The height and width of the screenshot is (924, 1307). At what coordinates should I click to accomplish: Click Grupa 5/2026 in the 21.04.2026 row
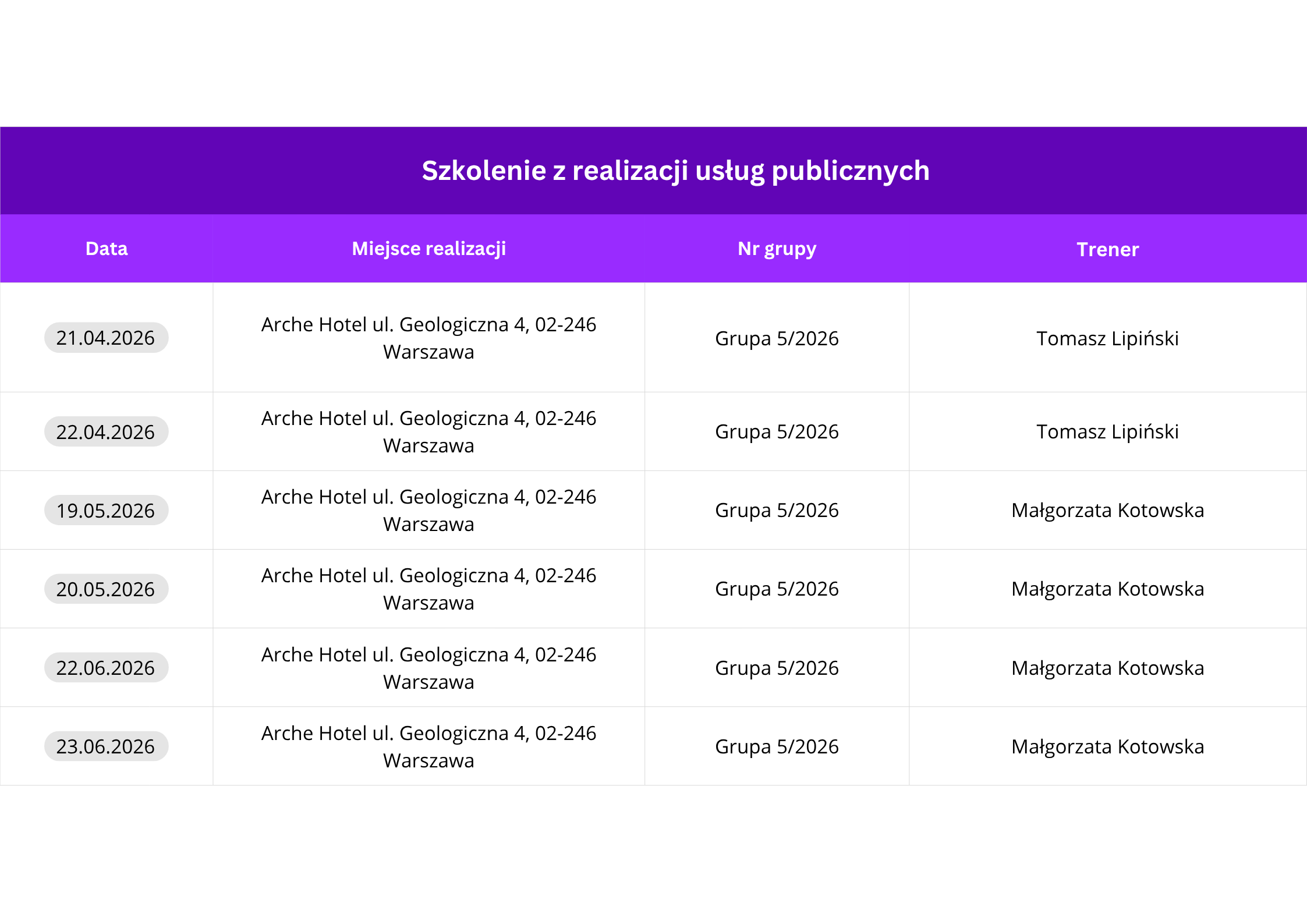click(x=777, y=338)
